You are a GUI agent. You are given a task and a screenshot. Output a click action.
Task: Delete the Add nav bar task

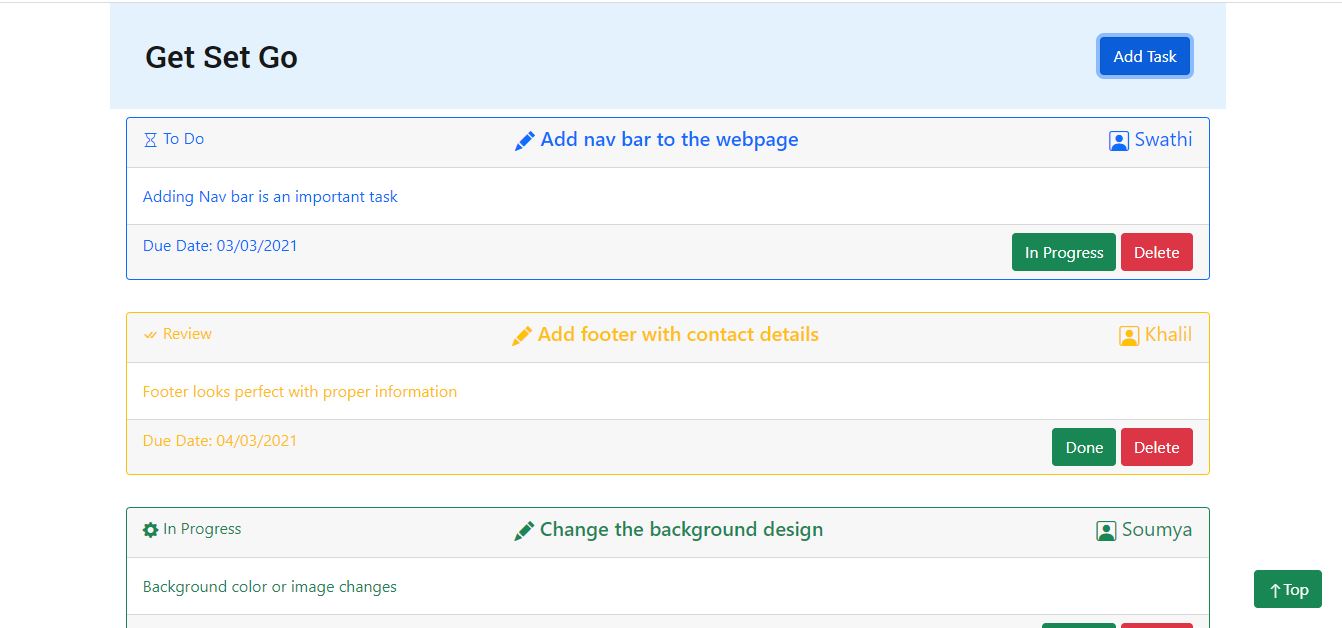(x=1156, y=253)
